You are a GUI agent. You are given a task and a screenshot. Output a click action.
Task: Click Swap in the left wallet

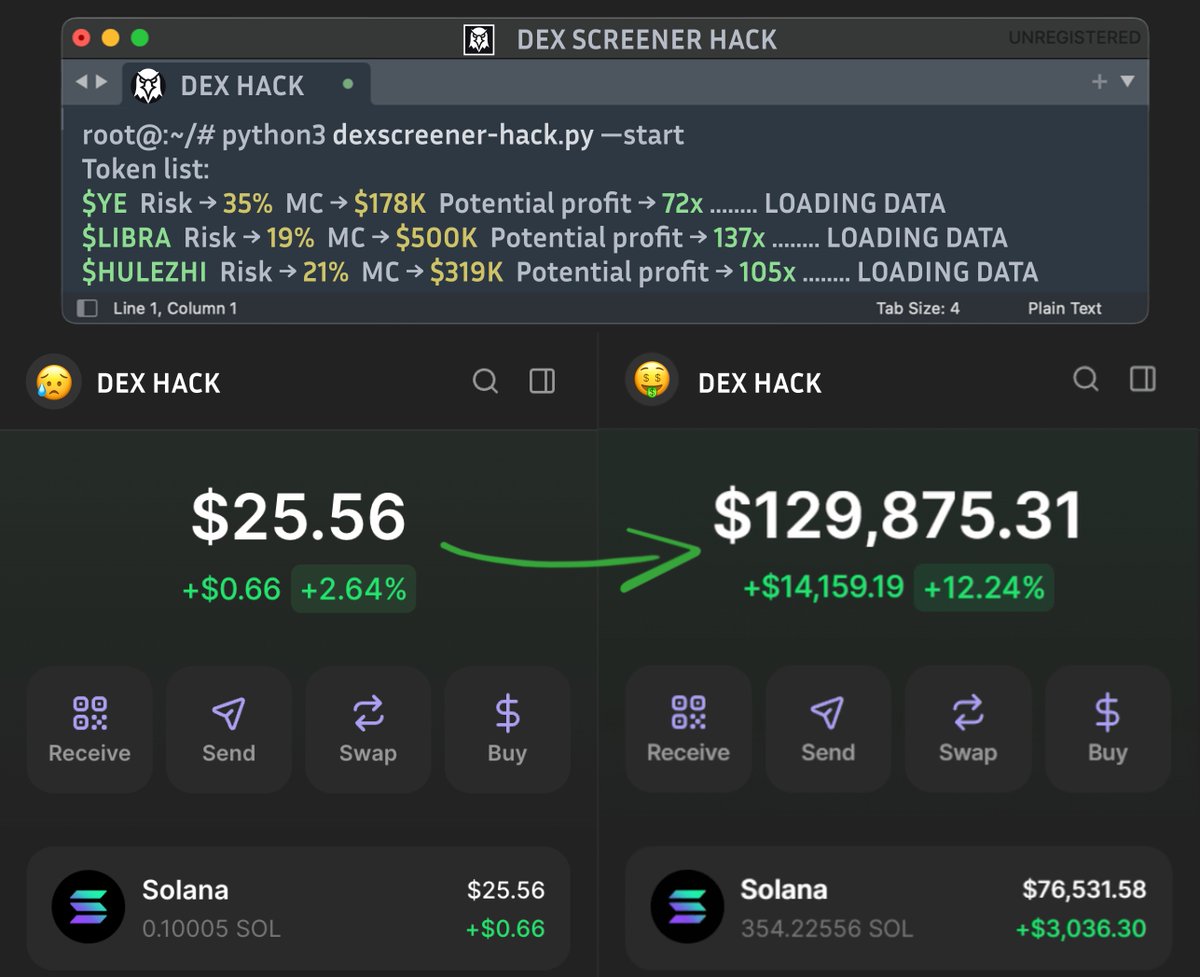click(368, 729)
